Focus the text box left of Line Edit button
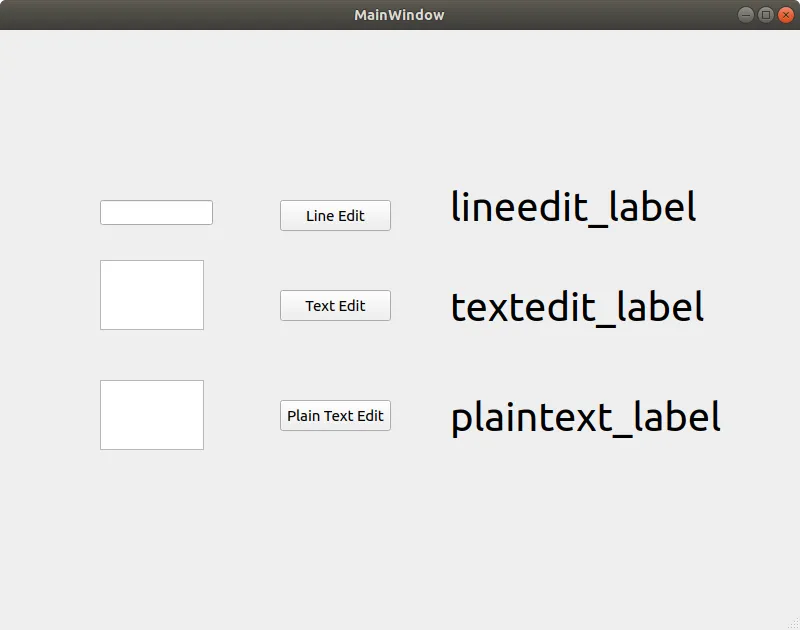 tap(156, 213)
